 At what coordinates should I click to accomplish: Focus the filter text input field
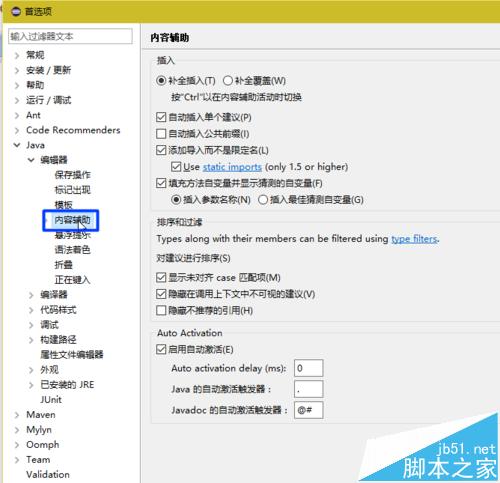[70, 36]
